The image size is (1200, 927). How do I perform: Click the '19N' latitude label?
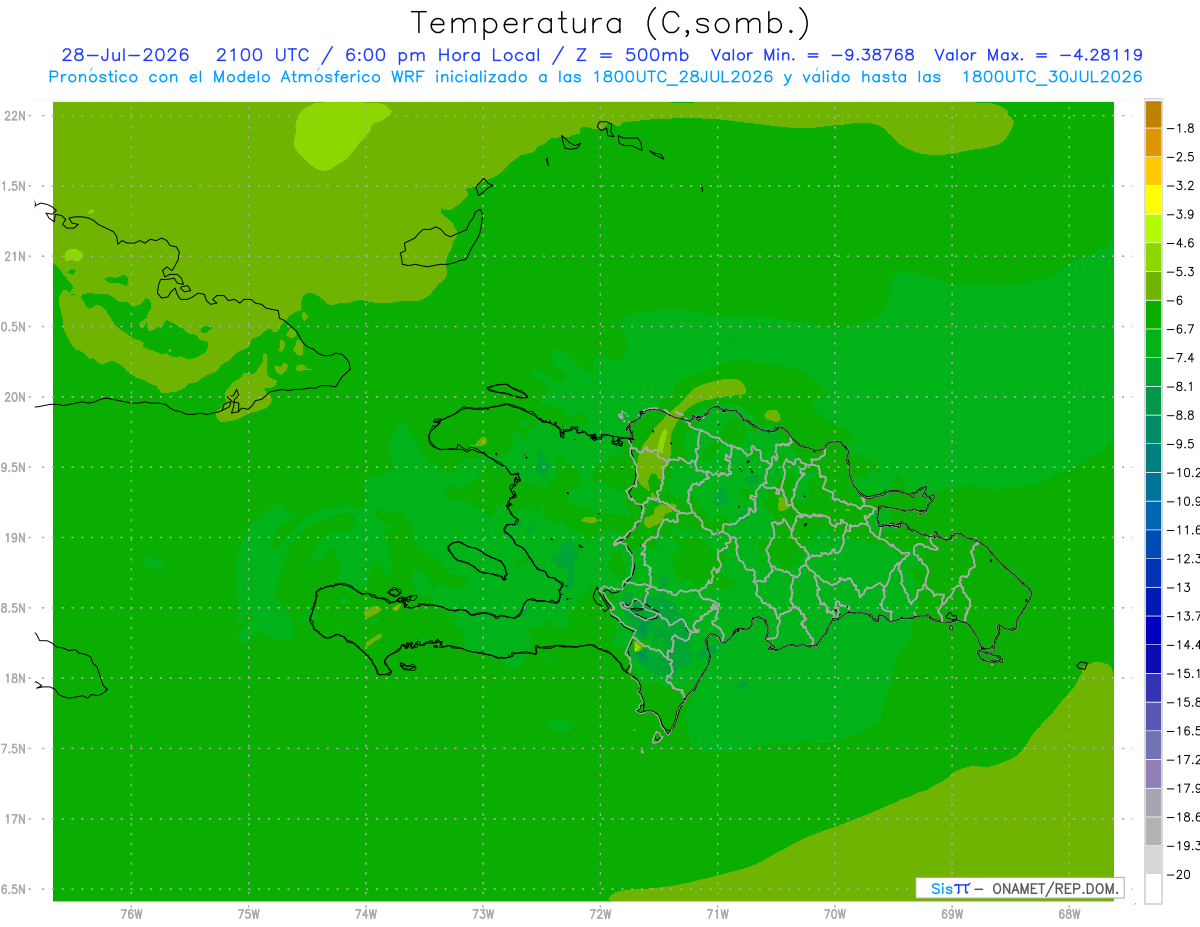(16, 537)
